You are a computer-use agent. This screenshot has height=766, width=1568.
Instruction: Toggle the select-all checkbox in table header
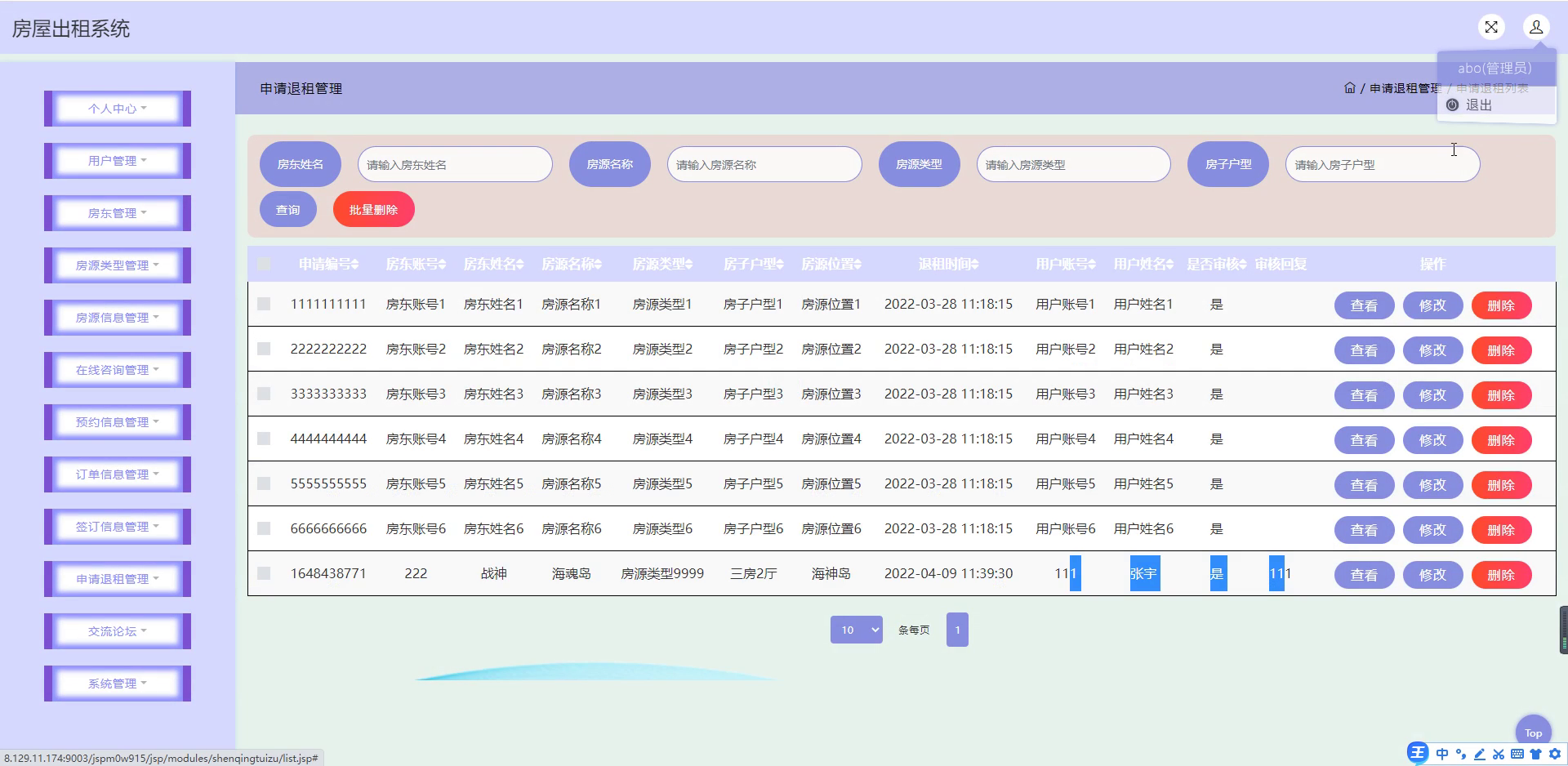pos(264,264)
